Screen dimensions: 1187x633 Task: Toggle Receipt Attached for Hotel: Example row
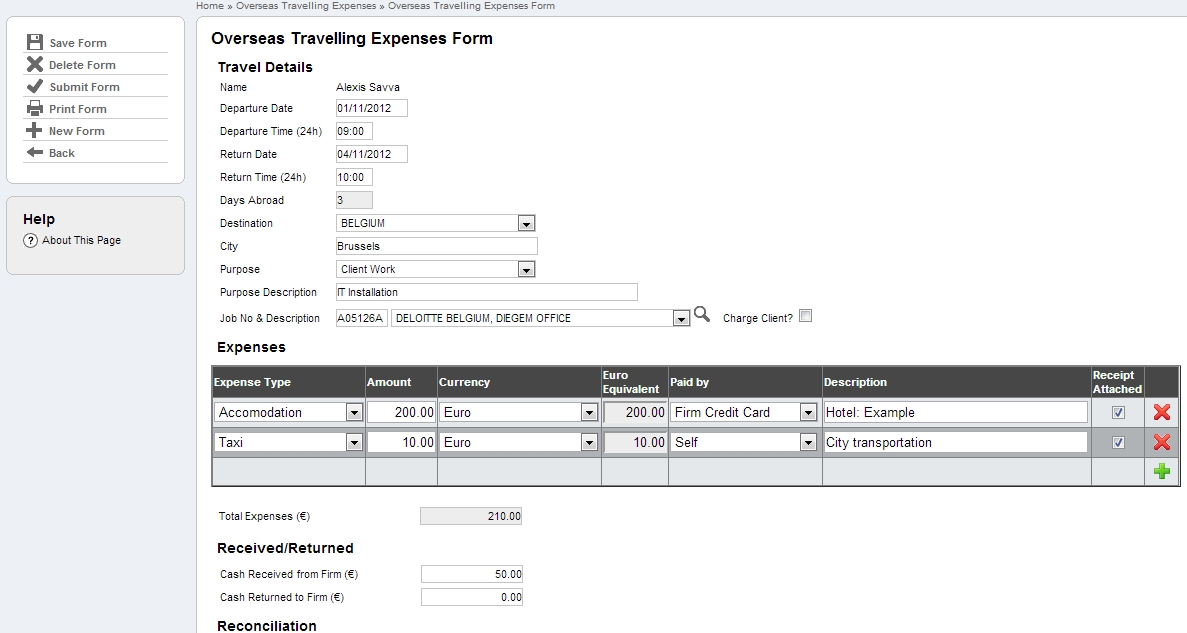pos(1118,413)
